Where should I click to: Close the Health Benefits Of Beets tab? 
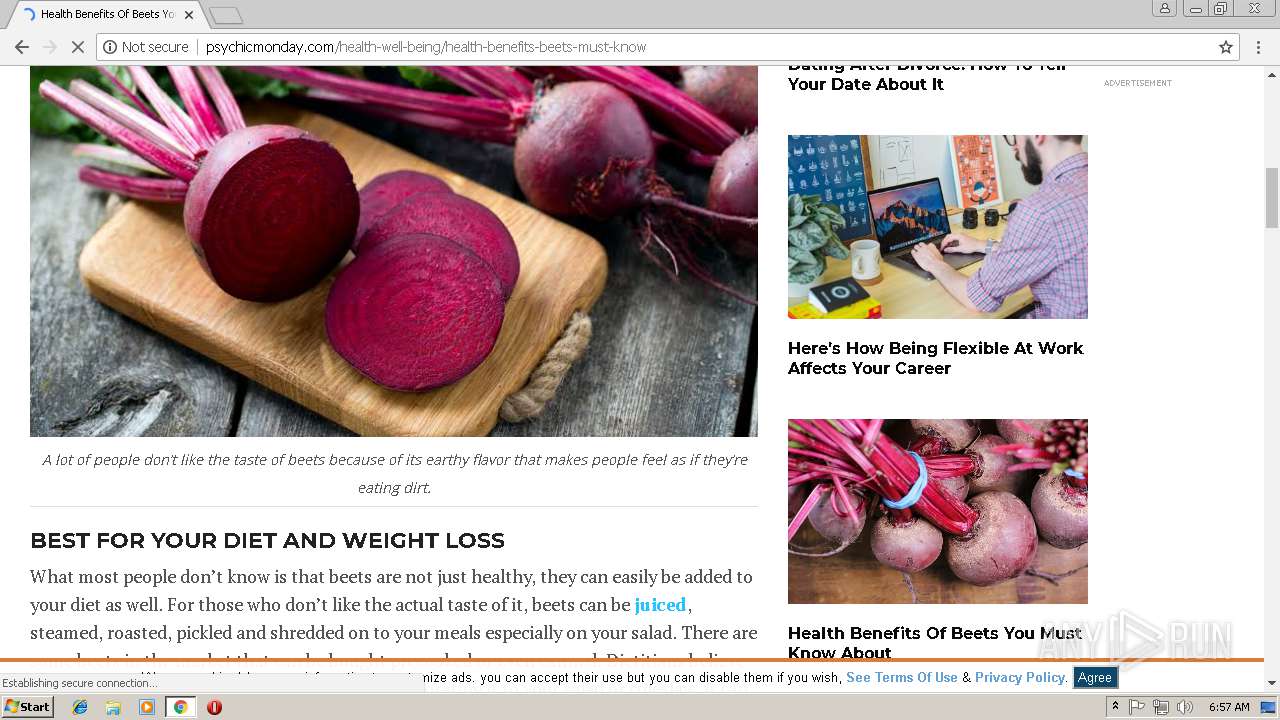pos(188,15)
